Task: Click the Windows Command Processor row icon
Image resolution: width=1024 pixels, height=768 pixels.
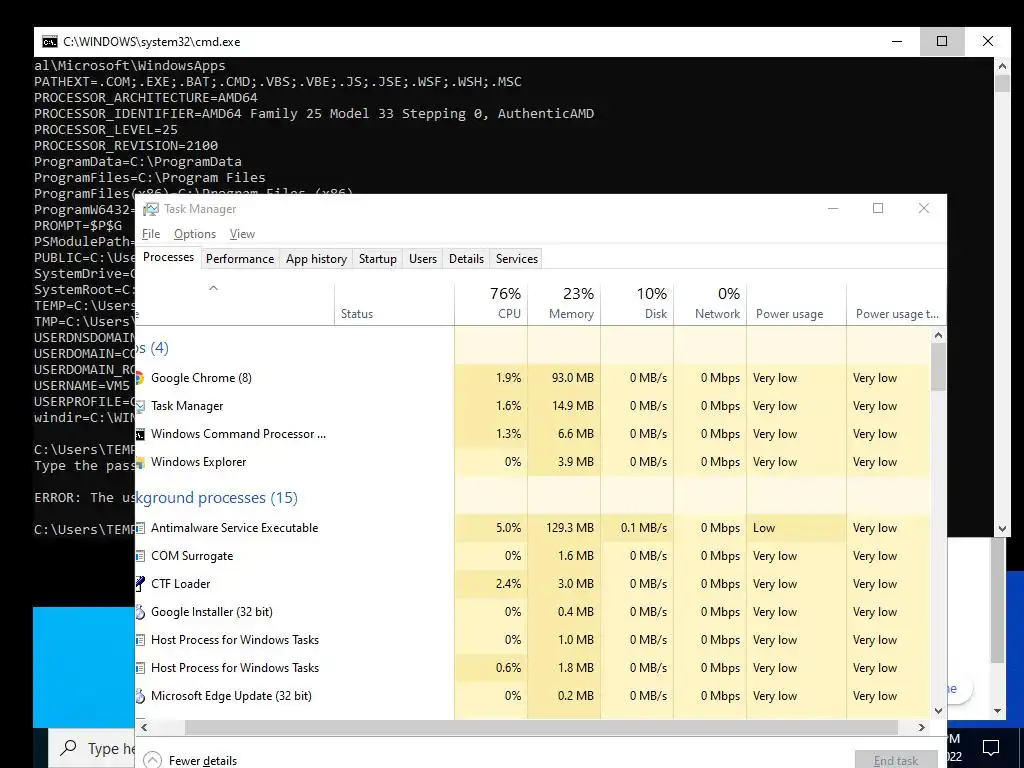Action: click(x=140, y=434)
